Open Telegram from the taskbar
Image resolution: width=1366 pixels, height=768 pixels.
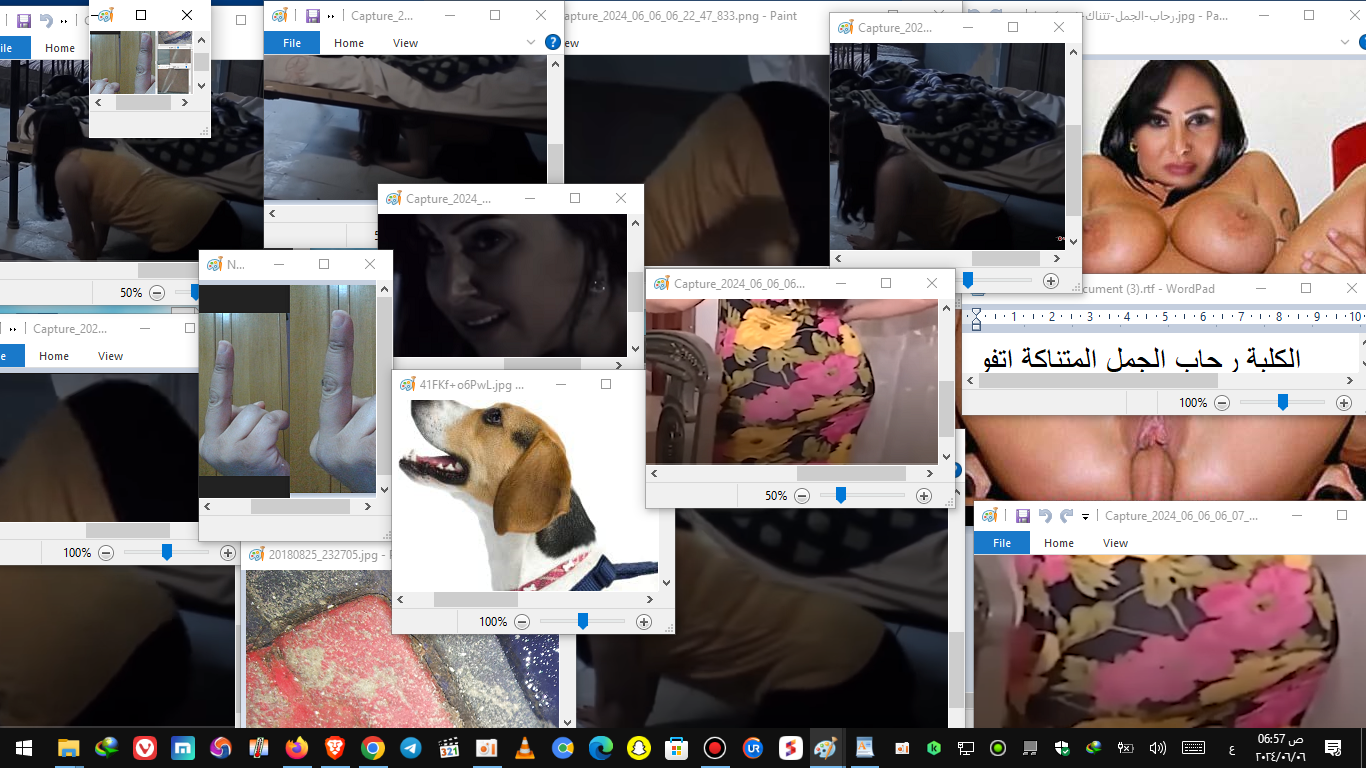410,747
